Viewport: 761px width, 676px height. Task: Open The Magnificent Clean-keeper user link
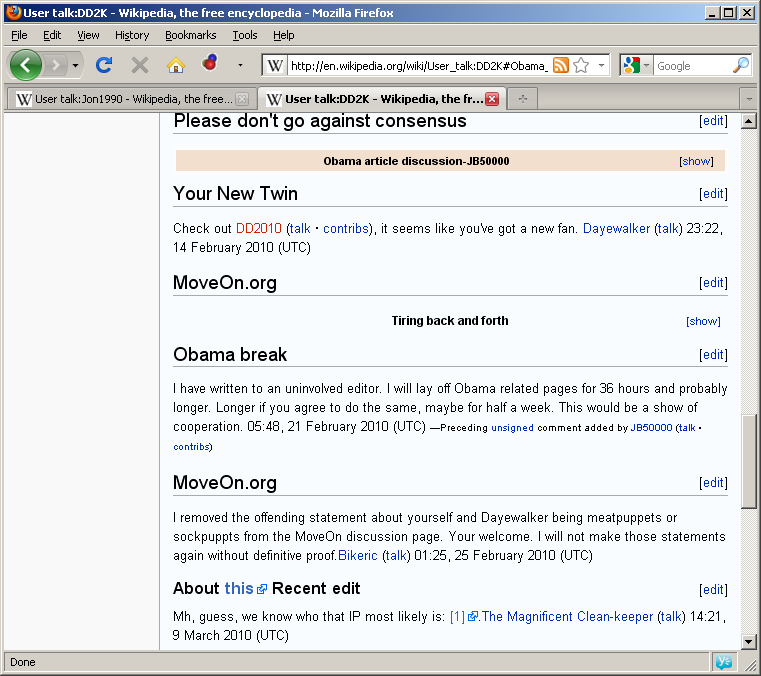[x=567, y=617]
